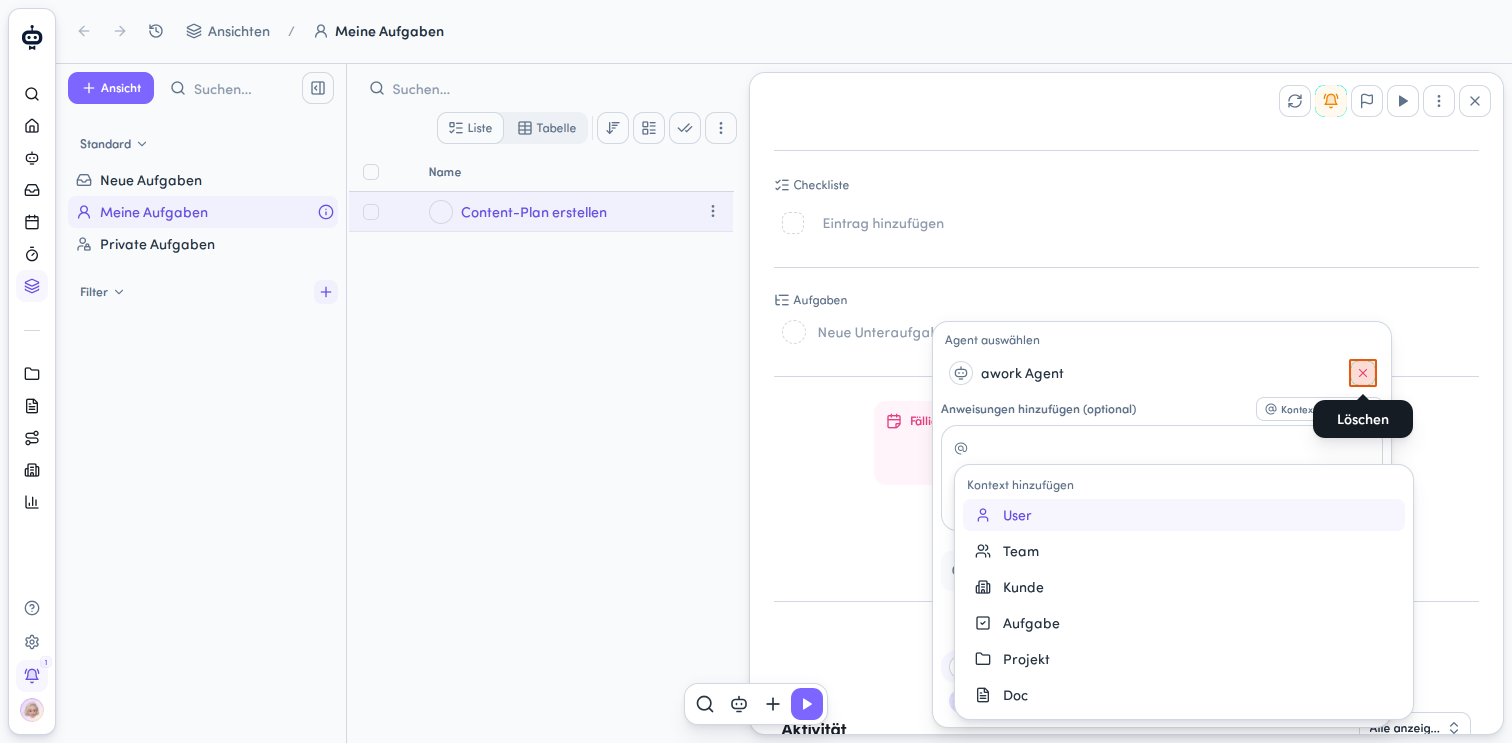Image resolution: width=1512 pixels, height=743 pixels.
Task: Click the purple Ansicht button
Action: pyautogui.click(x=111, y=88)
